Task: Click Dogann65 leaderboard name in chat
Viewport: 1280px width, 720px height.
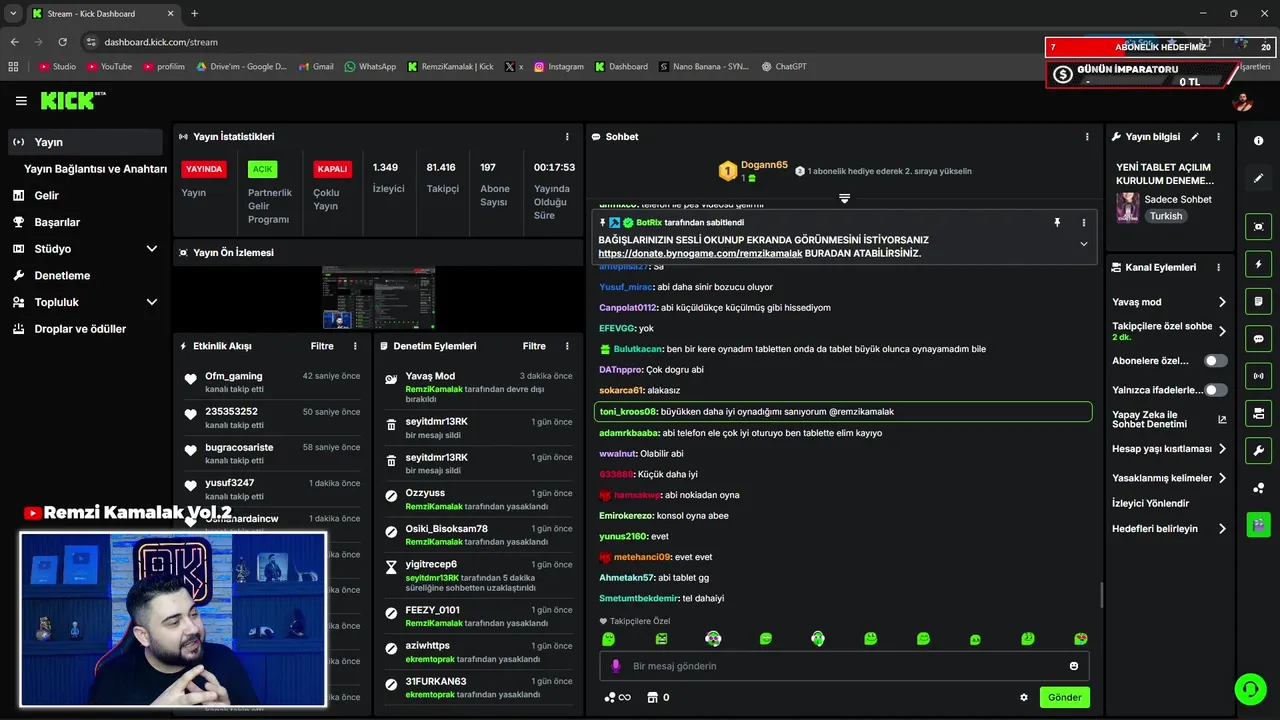Action: (764, 165)
